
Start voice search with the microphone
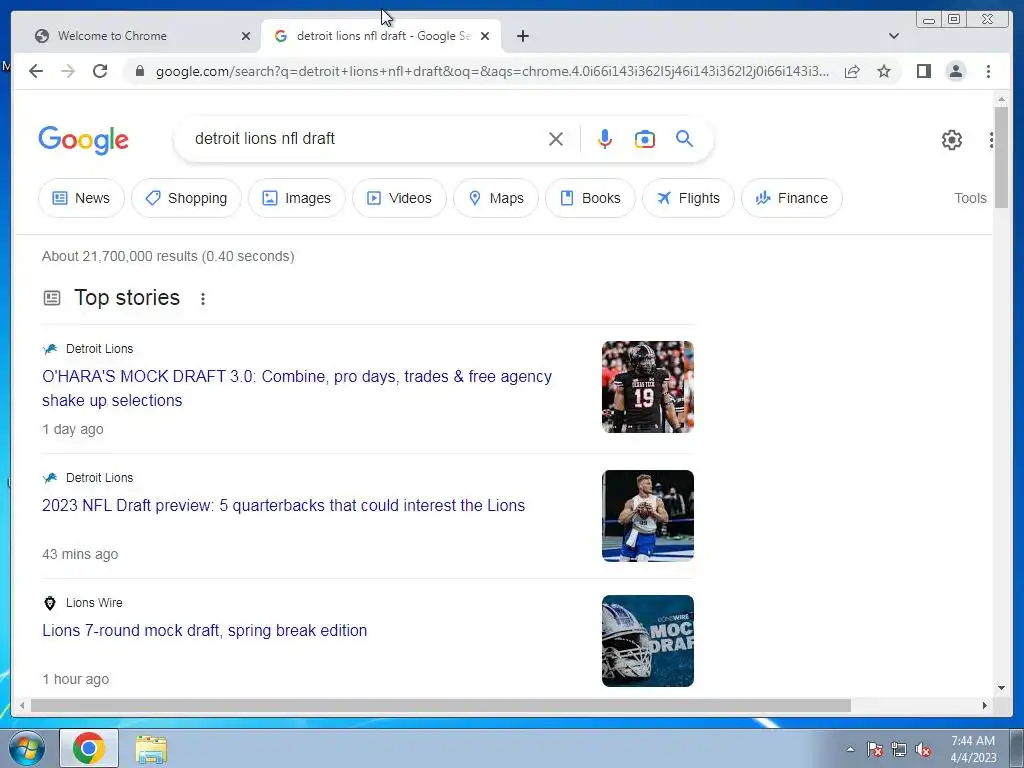[x=605, y=139]
